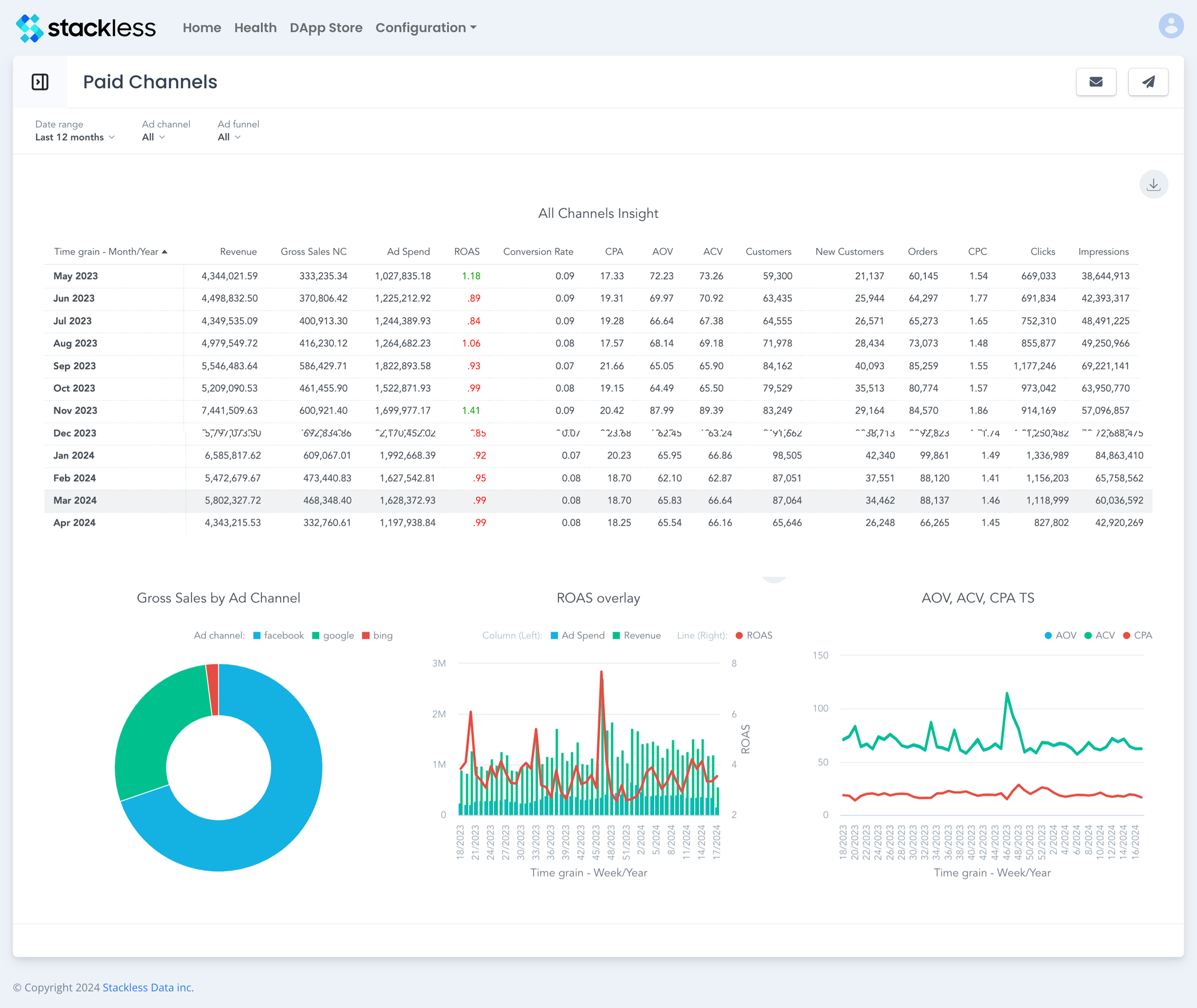The image size is (1197, 1008).
Task: Collapse the sidebar using the panel toggle icon
Action: tap(40, 81)
